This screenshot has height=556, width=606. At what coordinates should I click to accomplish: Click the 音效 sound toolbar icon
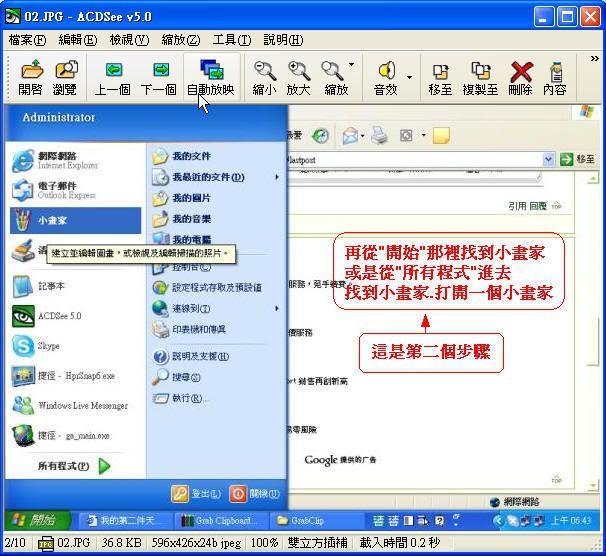[x=386, y=77]
